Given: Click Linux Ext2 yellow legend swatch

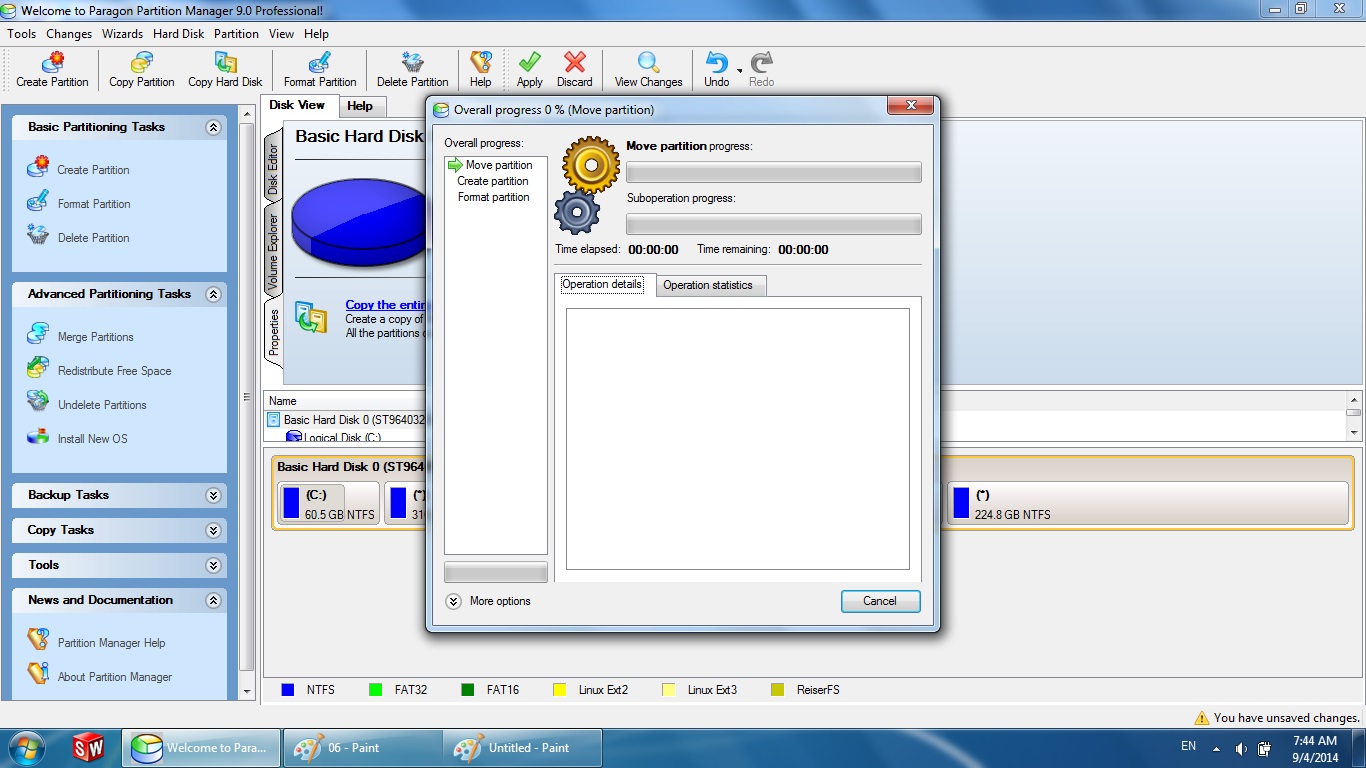Looking at the screenshot, I should click(x=560, y=690).
